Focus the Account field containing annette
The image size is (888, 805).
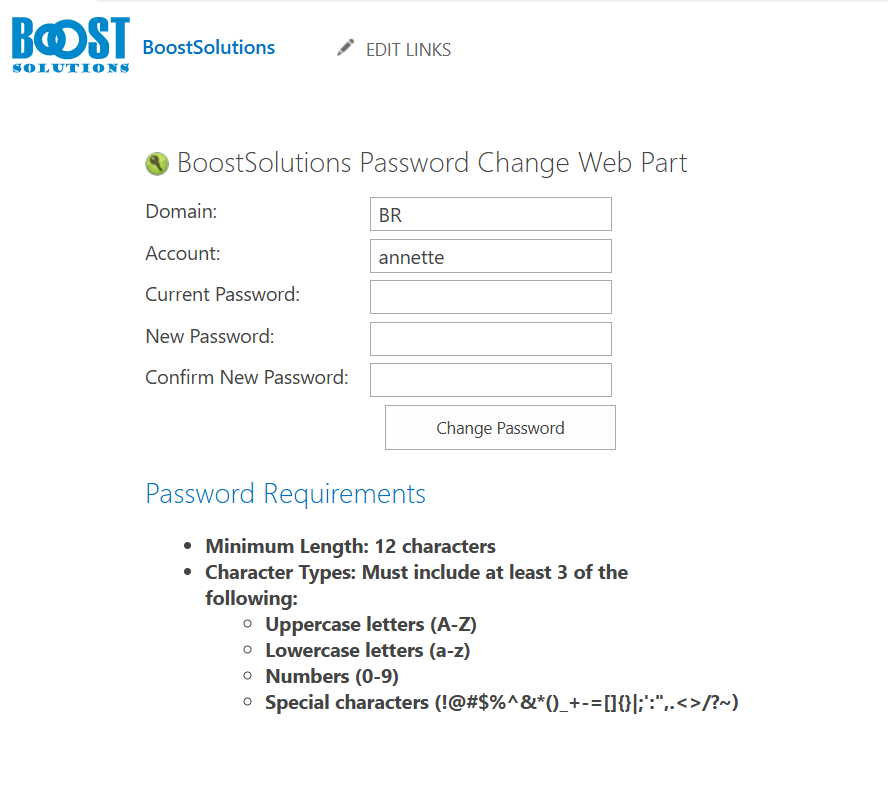point(490,256)
